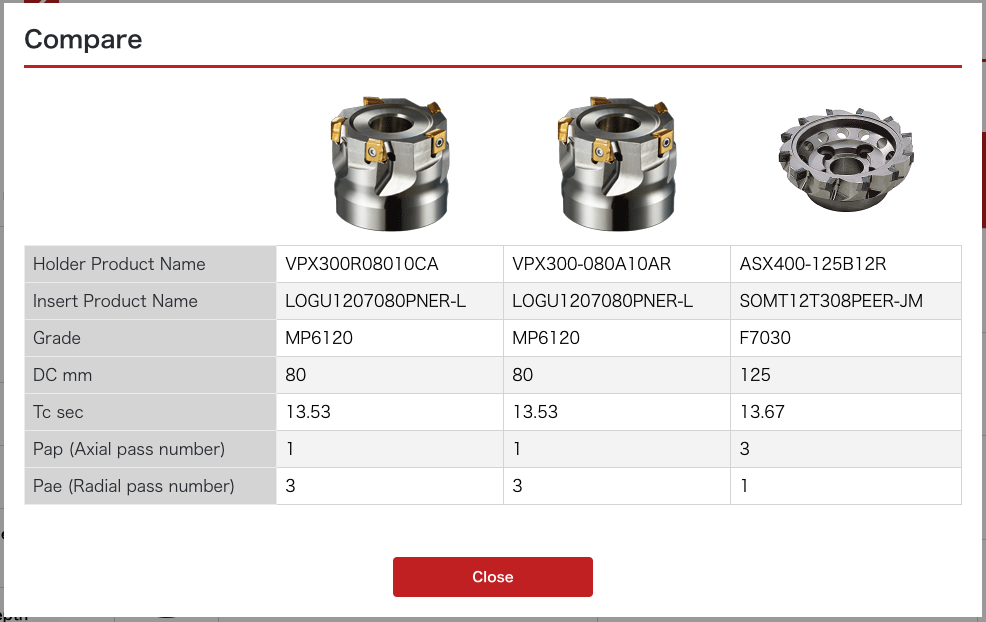Click the SOMT12T308PEER-JM insert name
Image resolution: width=986 pixels, height=622 pixels.
[831, 301]
